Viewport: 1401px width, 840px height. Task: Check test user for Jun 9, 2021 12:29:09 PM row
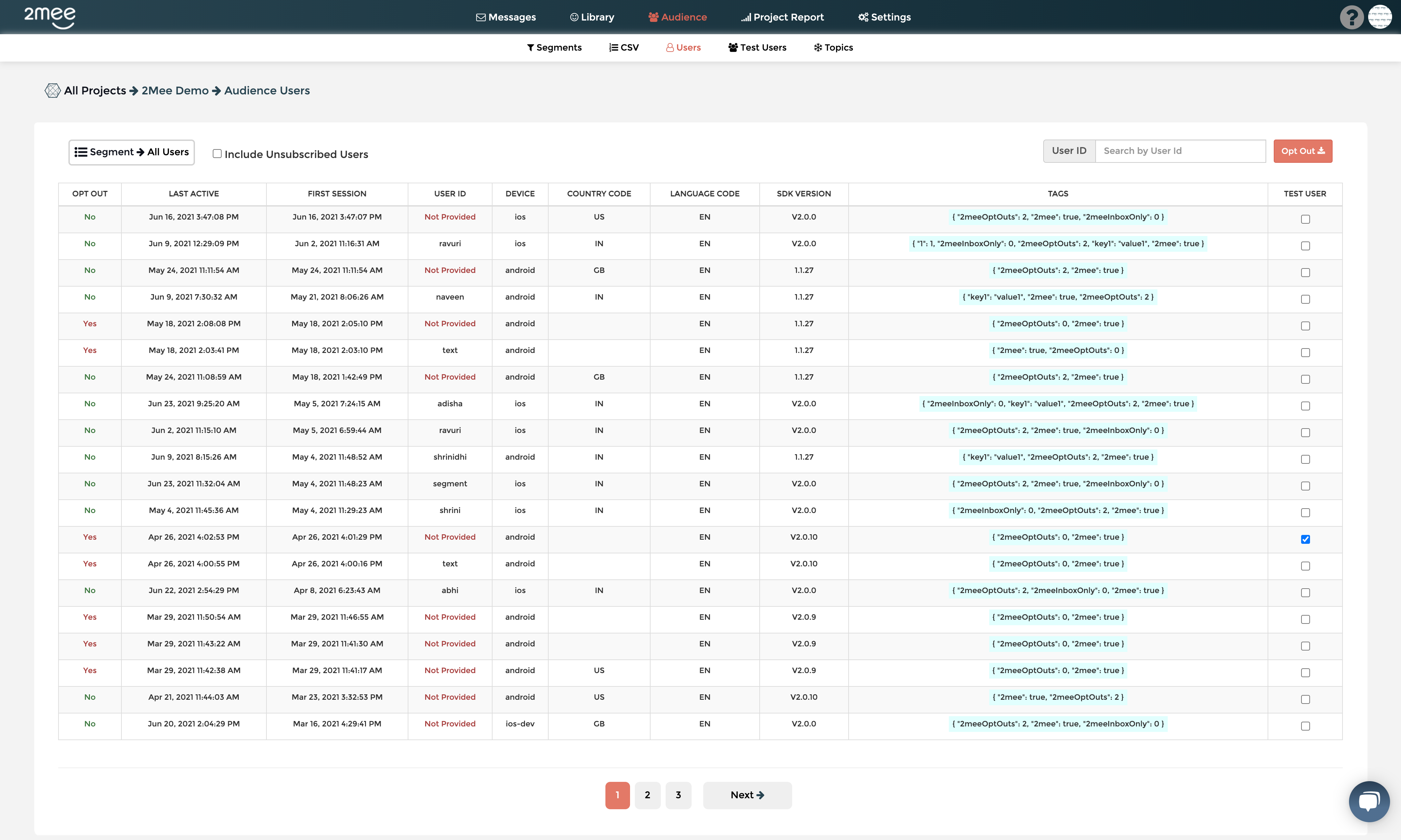click(x=1305, y=246)
